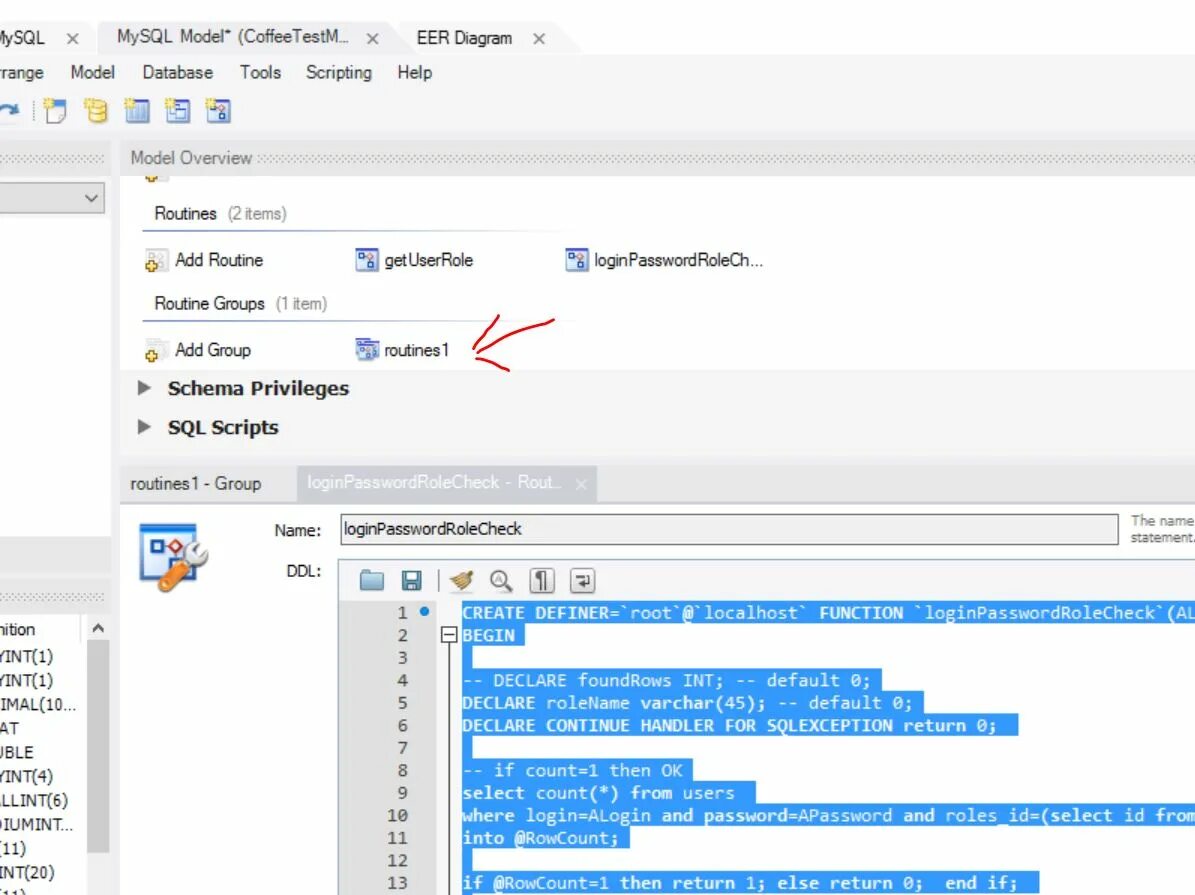1195x895 pixels.
Task: Switch to the MySQL Model CoffeeTestM tab
Action: (x=233, y=37)
